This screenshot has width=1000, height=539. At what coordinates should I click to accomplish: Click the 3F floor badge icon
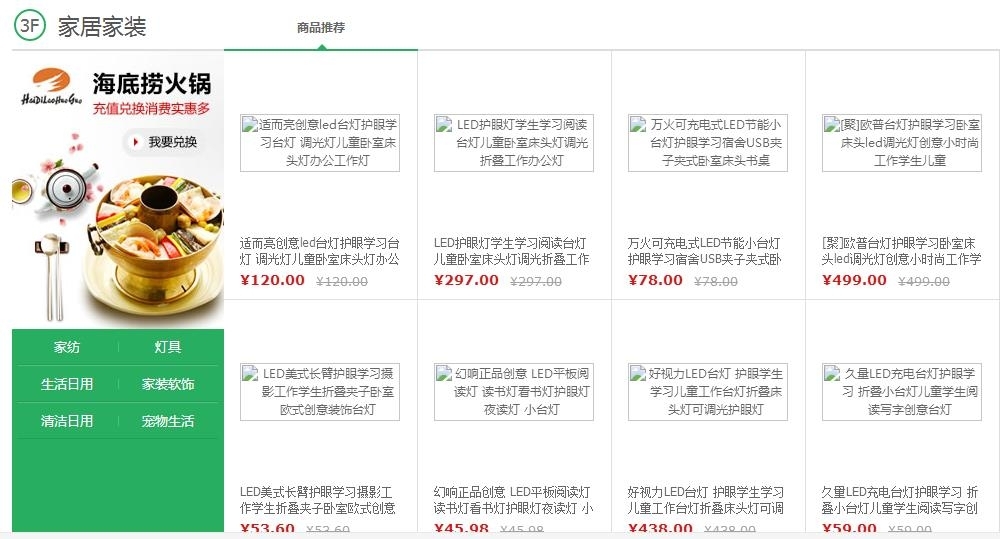point(29,25)
